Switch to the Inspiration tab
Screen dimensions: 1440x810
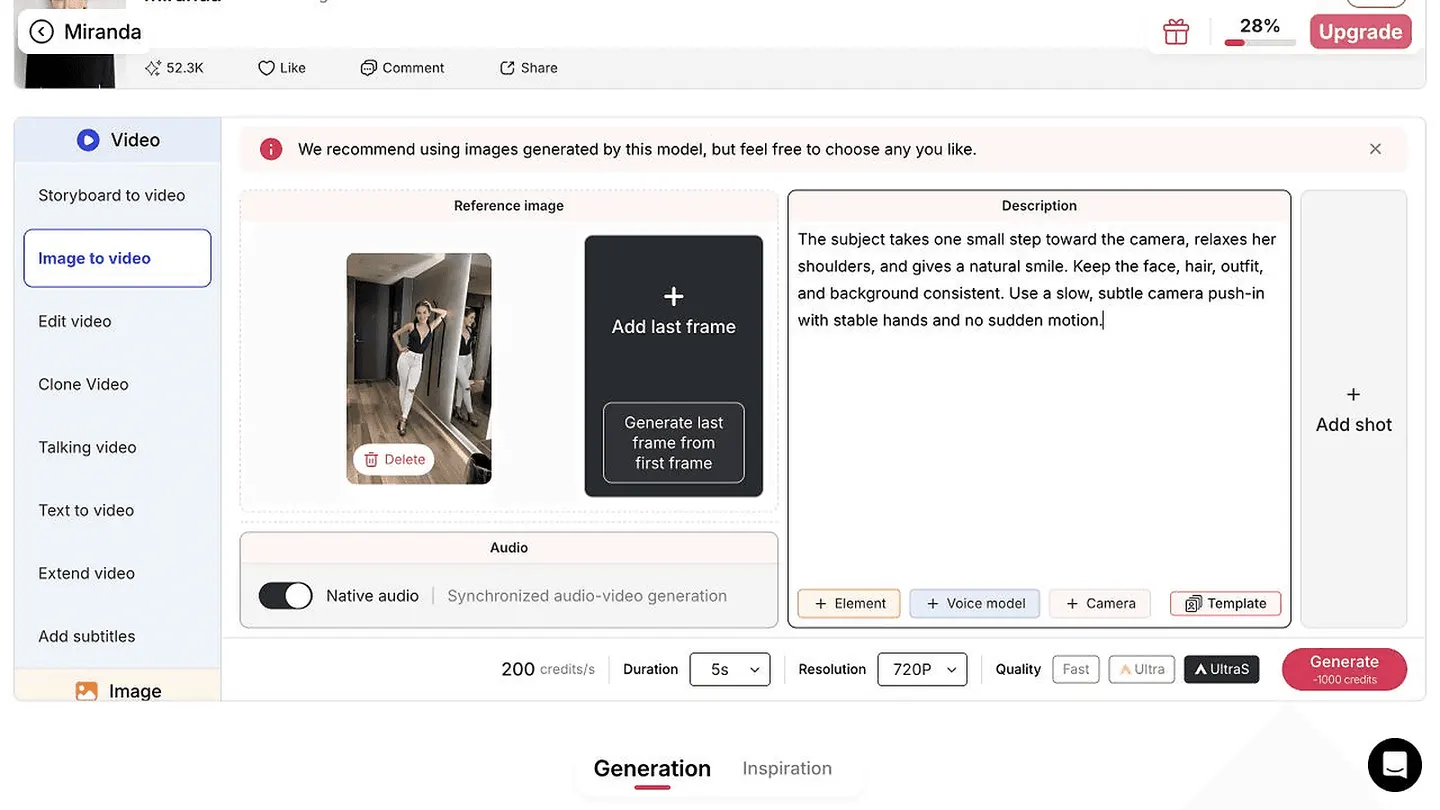click(787, 768)
